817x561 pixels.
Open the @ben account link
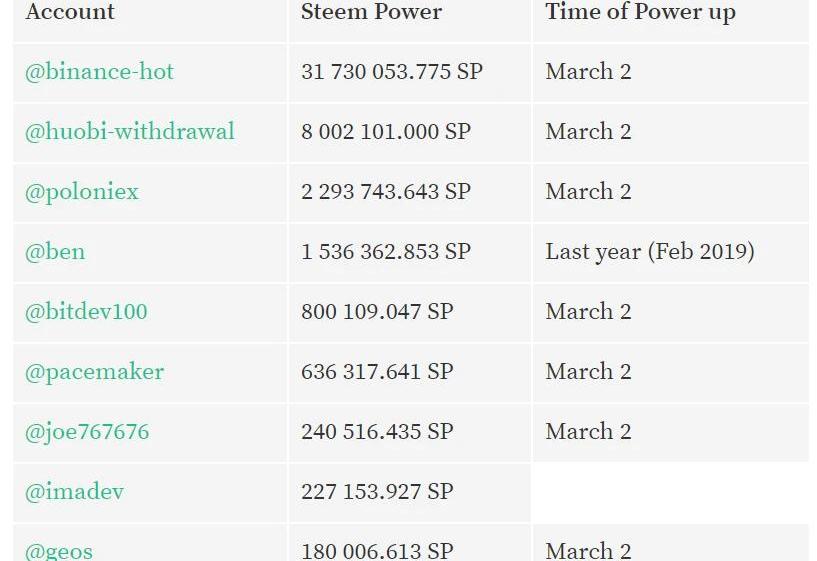[x=55, y=252]
